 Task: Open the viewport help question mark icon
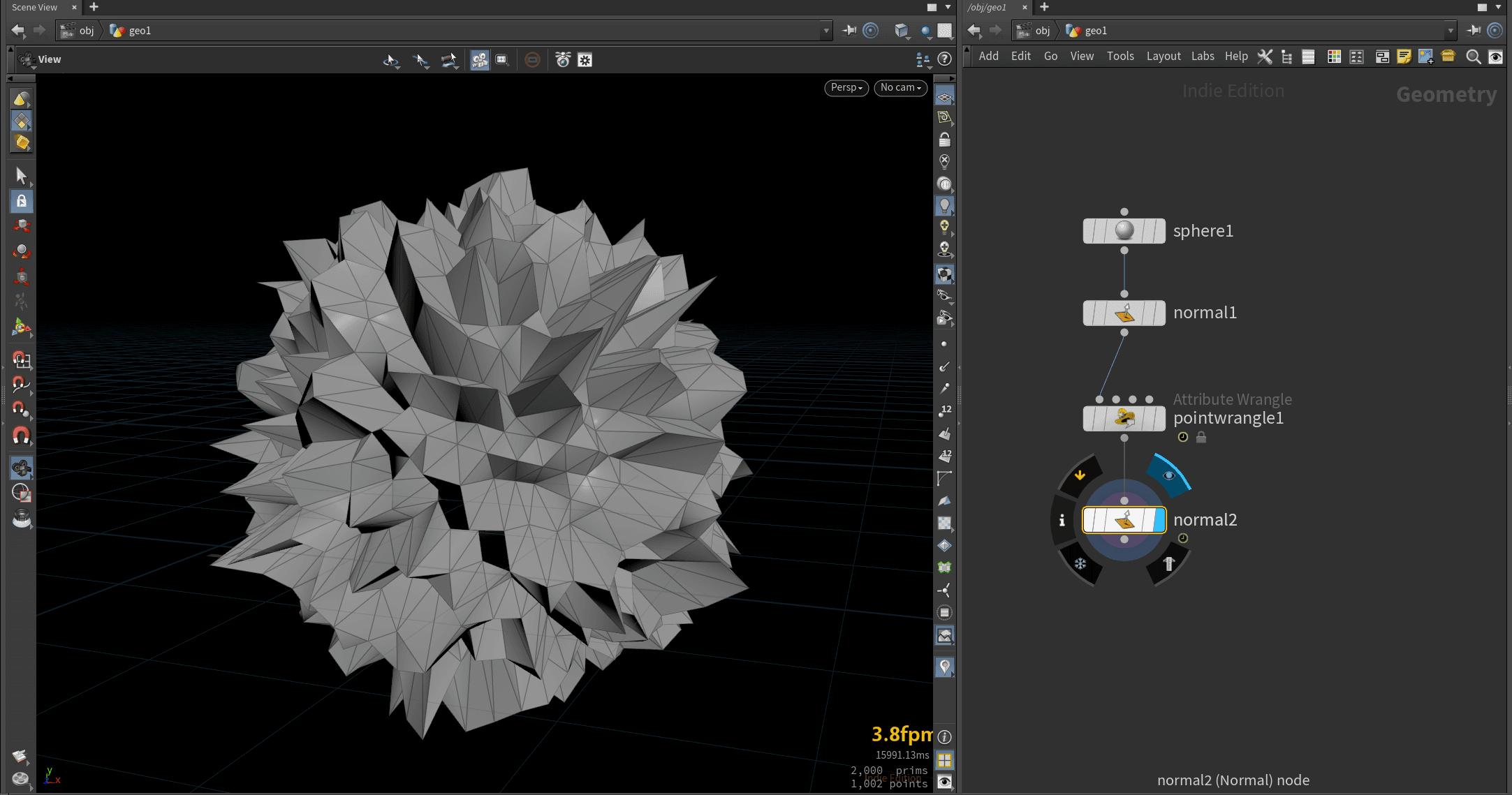(944, 60)
